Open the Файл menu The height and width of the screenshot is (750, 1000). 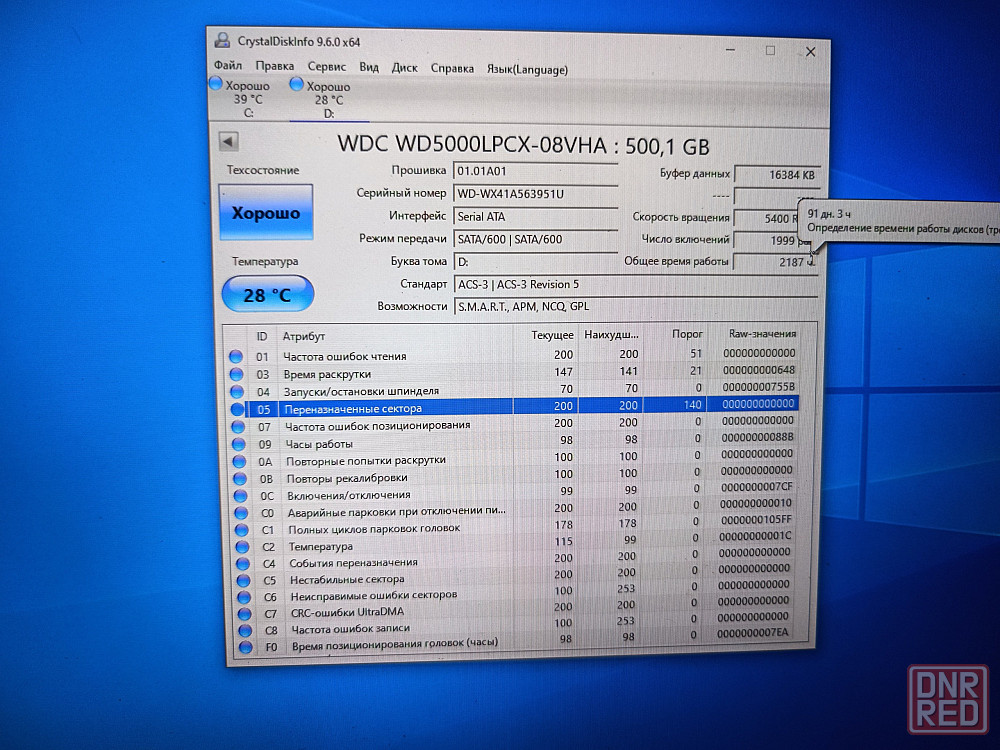tap(228, 65)
